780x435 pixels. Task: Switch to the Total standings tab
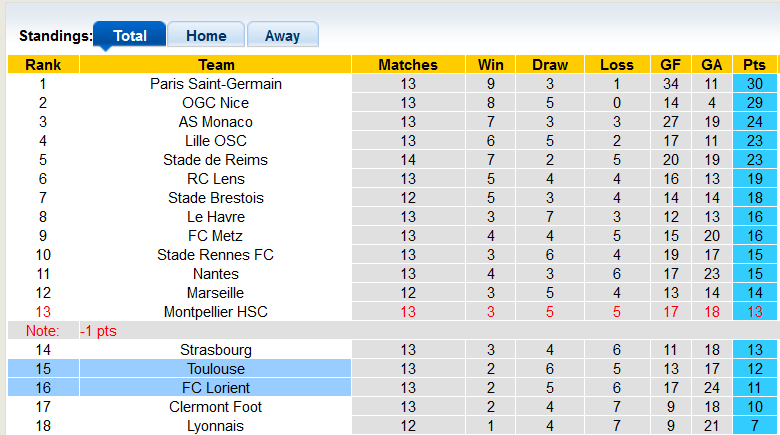(130, 36)
